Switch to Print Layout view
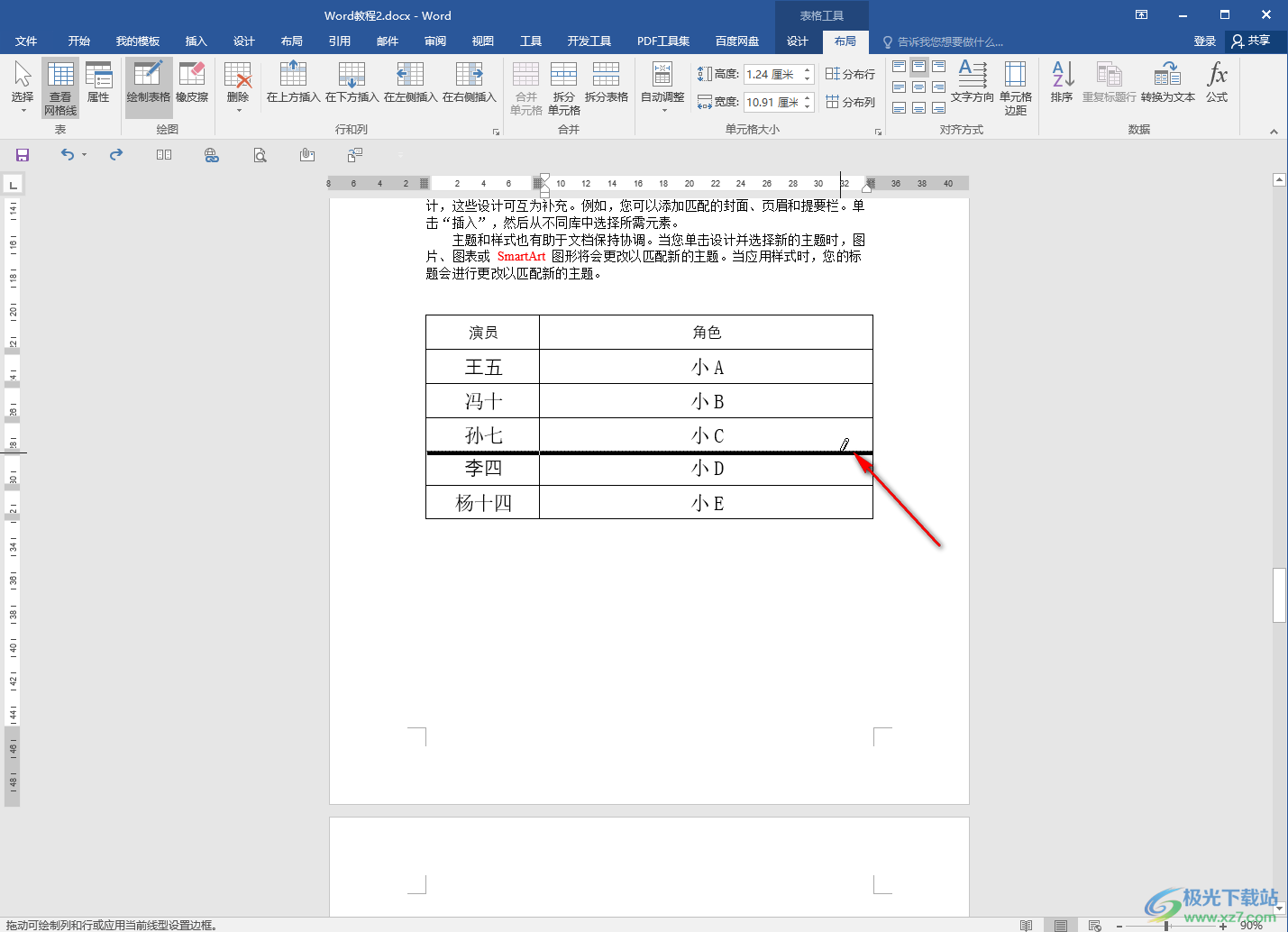 pos(1061,926)
